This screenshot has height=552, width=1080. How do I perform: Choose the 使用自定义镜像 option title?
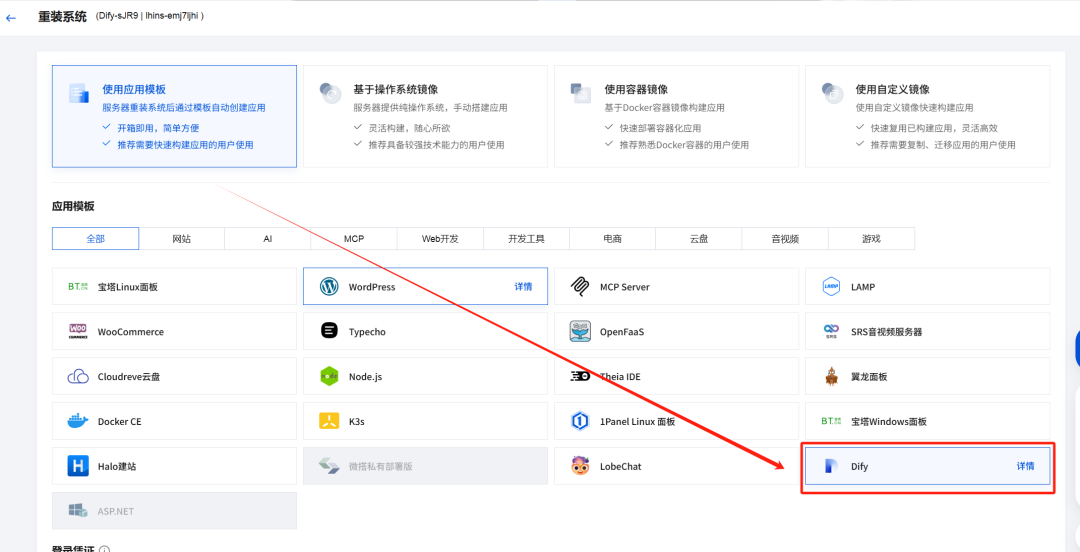click(x=893, y=90)
